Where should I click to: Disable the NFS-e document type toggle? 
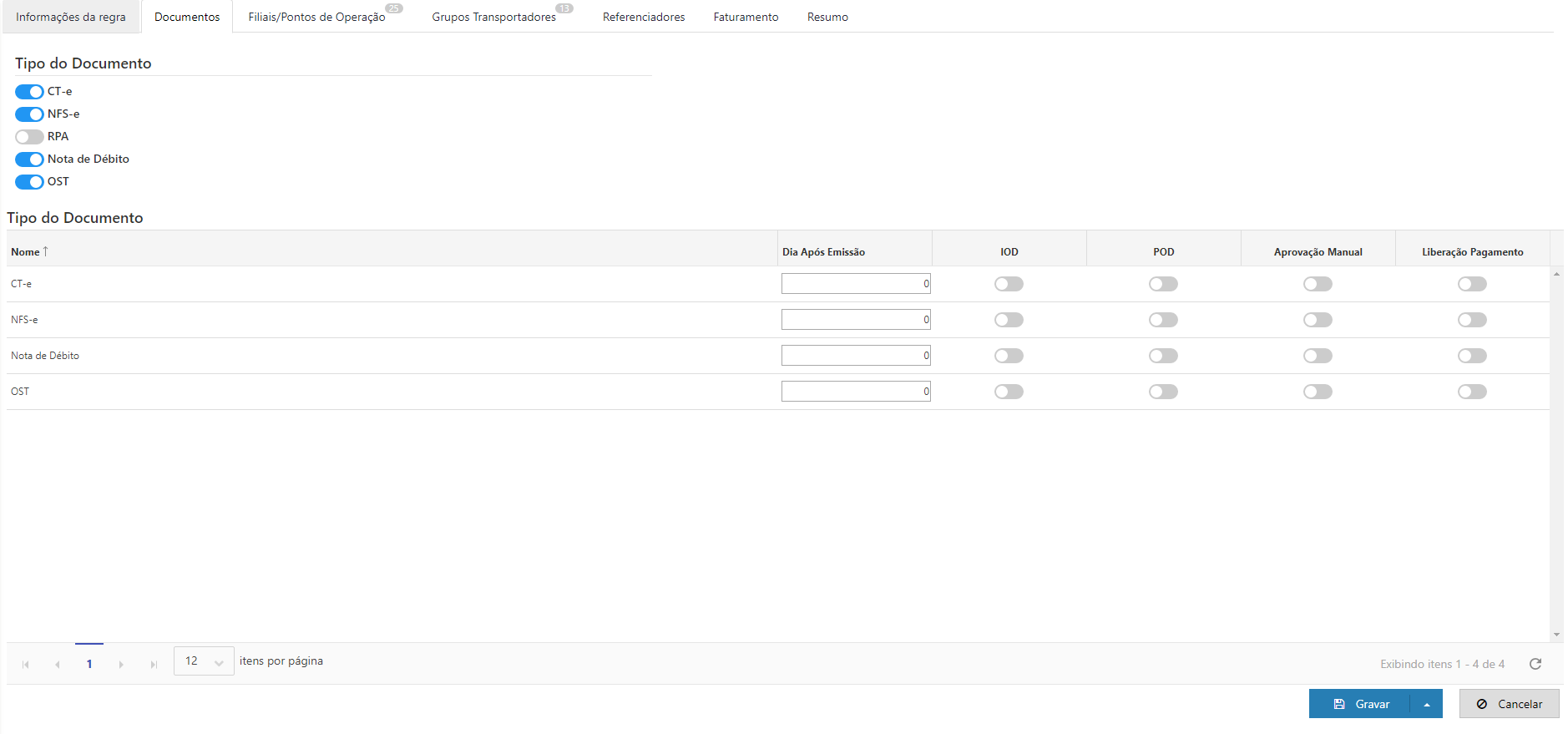[x=29, y=114]
